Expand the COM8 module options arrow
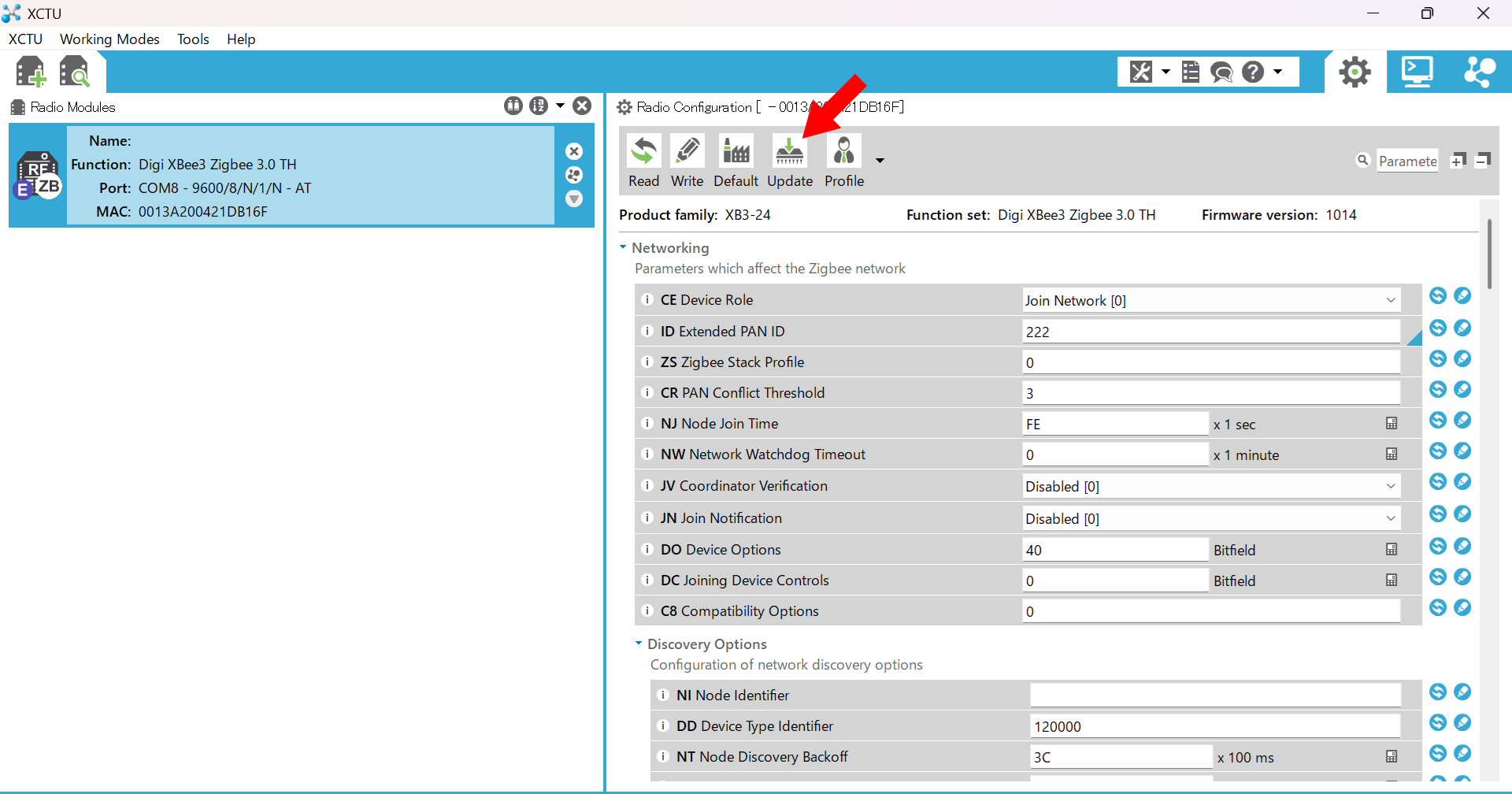The image size is (1512, 794). click(x=574, y=198)
